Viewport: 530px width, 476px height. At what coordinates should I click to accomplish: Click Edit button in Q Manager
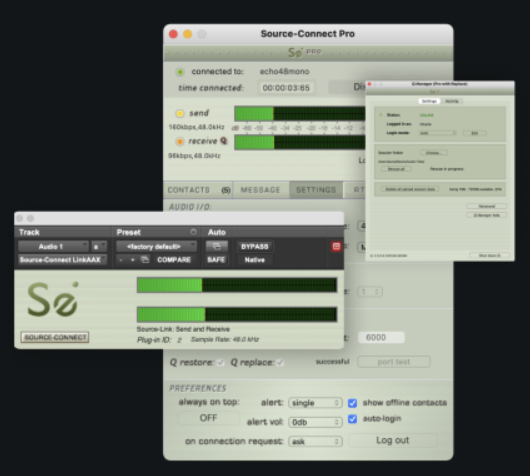pos(475,133)
